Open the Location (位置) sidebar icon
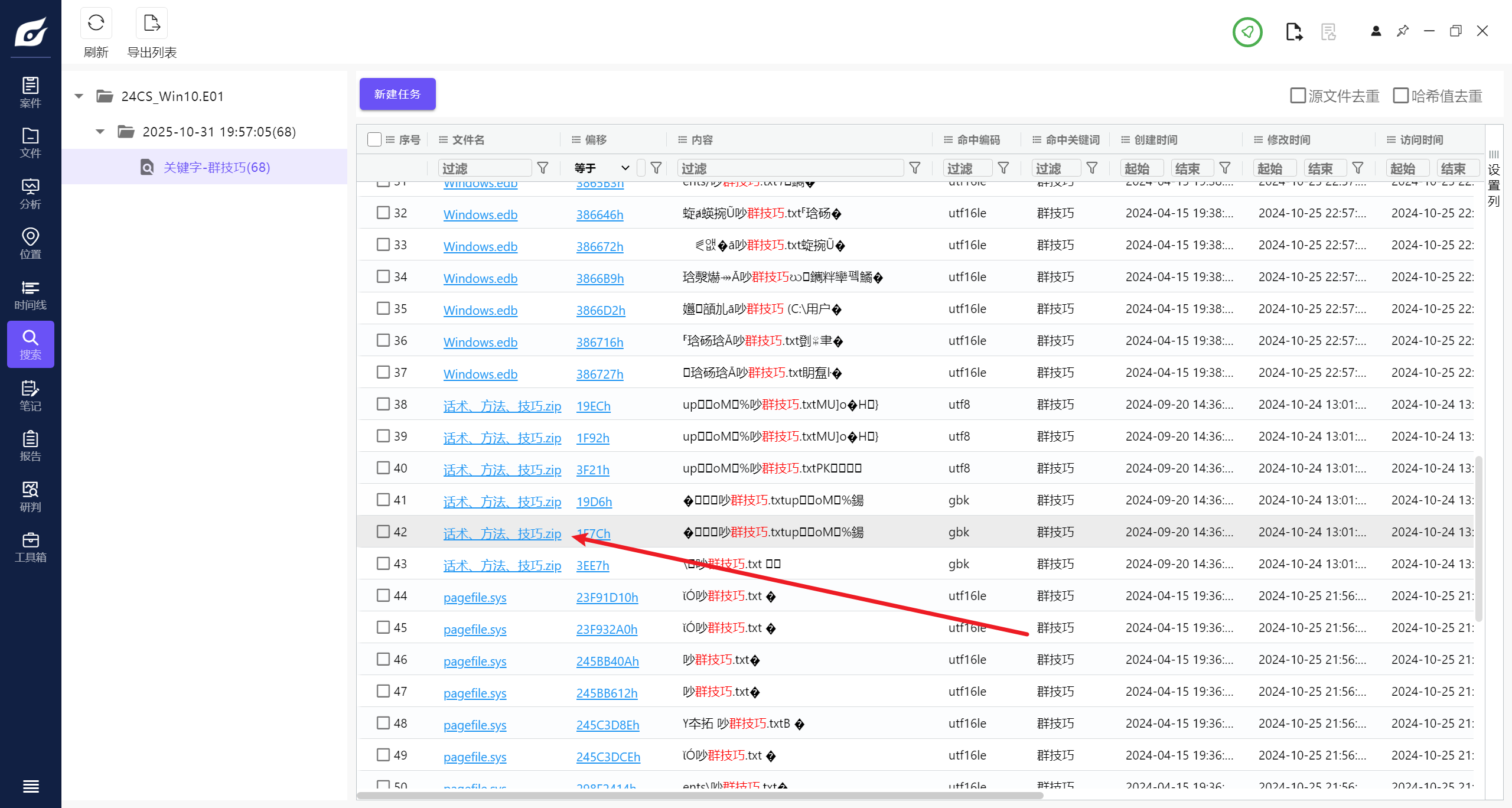 30,244
